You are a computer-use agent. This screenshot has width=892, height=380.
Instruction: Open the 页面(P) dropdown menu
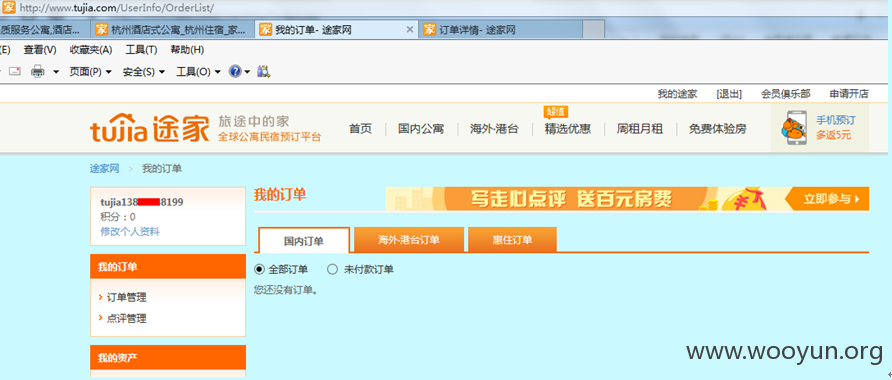pyautogui.click(x=90, y=72)
